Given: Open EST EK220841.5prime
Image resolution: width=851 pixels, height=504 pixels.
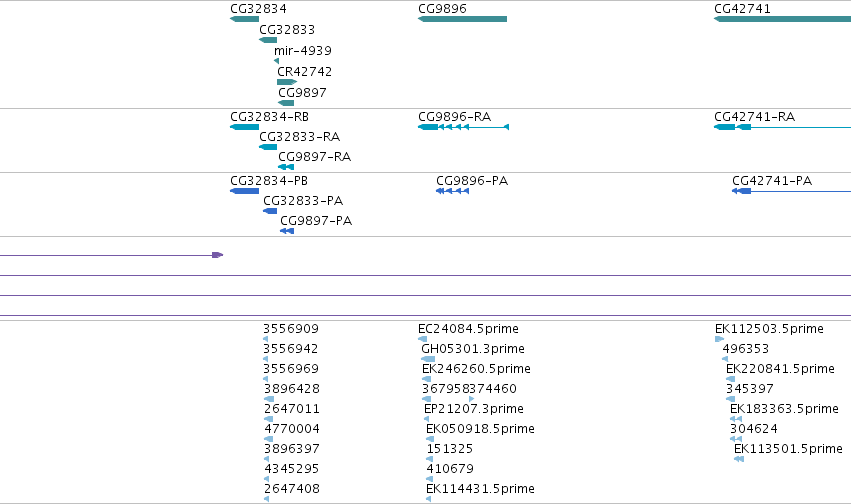Looking at the screenshot, I should [780, 369].
